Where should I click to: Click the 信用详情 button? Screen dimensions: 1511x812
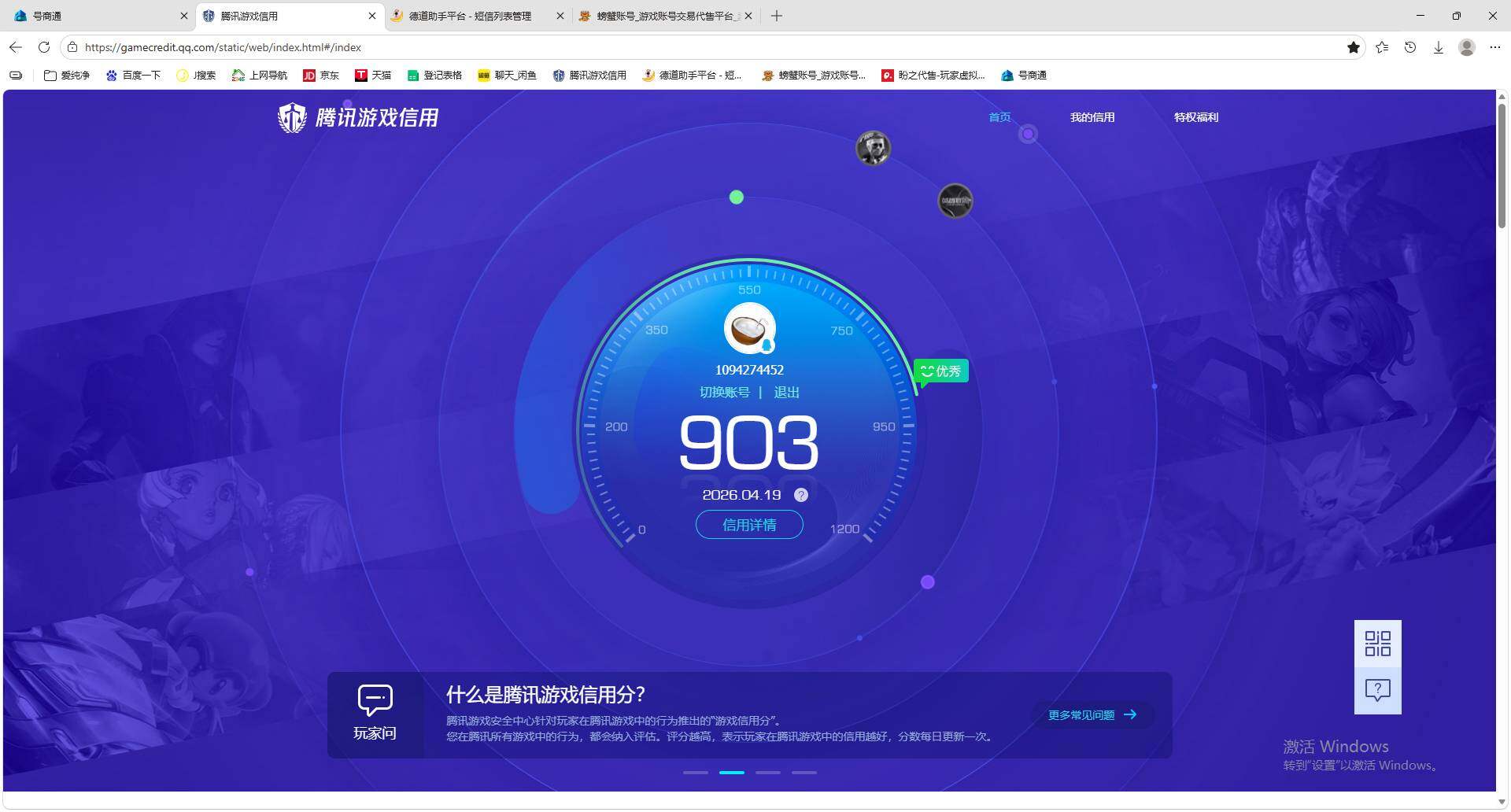pos(748,524)
